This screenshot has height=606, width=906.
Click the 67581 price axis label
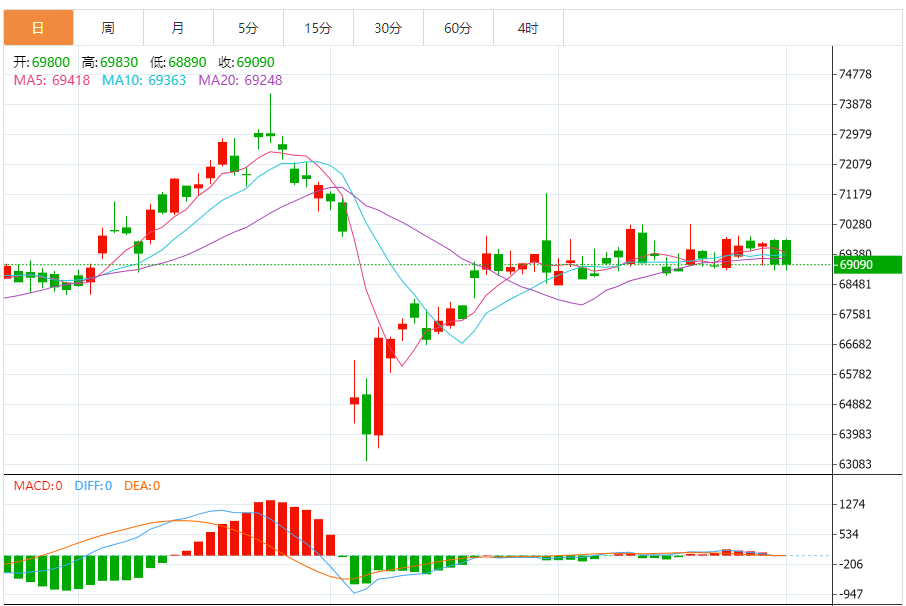[855, 314]
